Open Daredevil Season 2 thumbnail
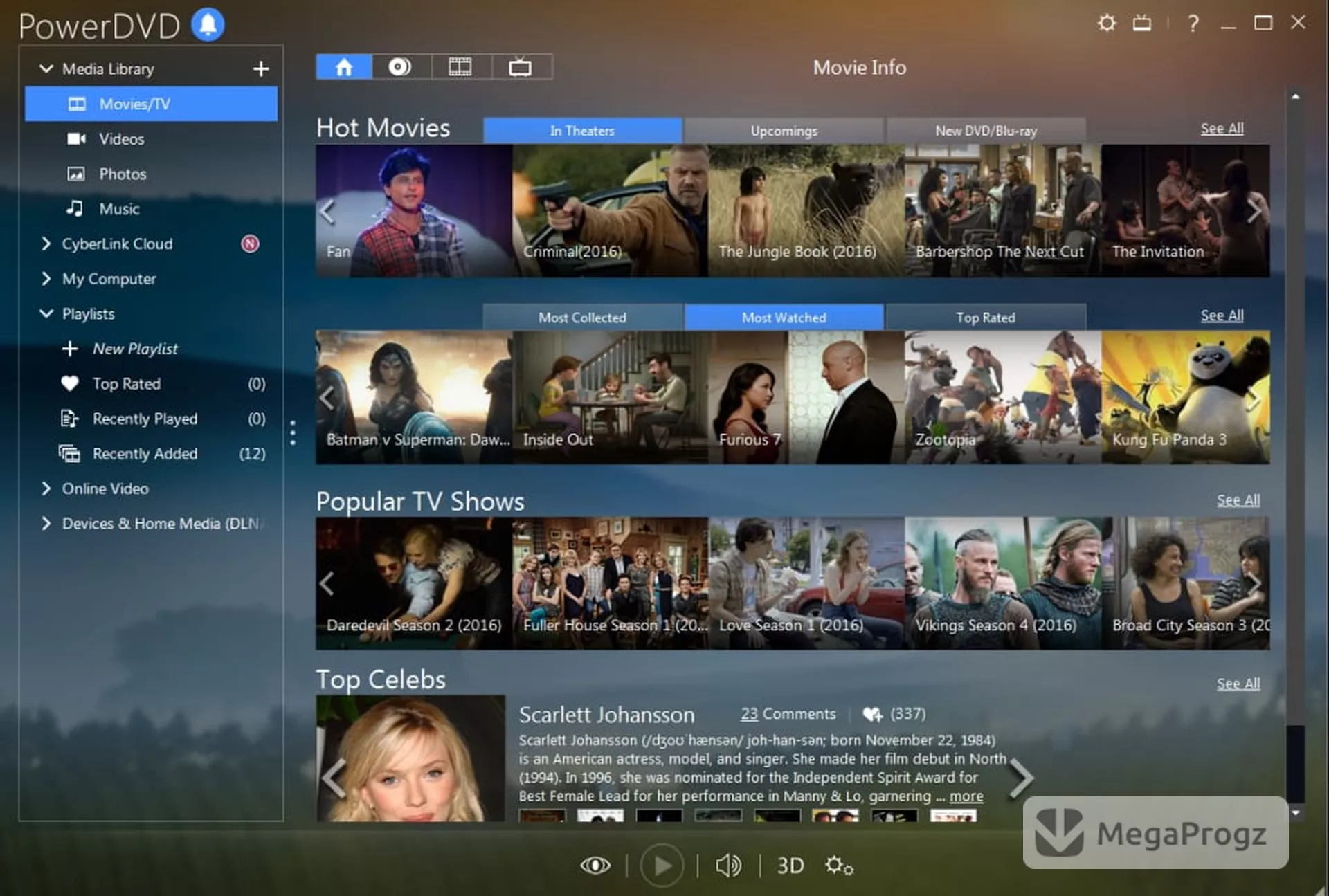This screenshot has width=1329, height=896. click(x=414, y=583)
